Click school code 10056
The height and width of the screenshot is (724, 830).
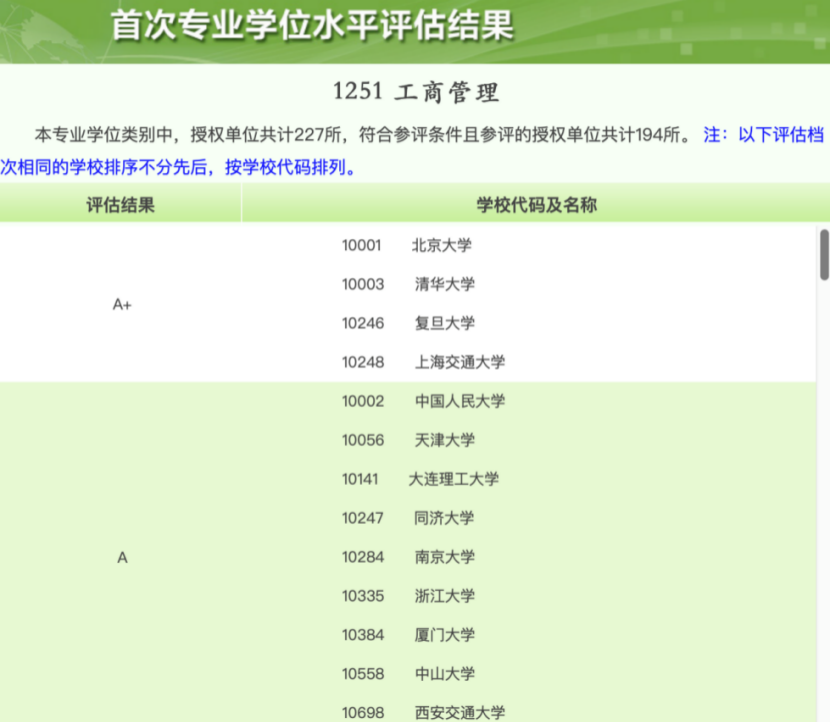pos(363,440)
